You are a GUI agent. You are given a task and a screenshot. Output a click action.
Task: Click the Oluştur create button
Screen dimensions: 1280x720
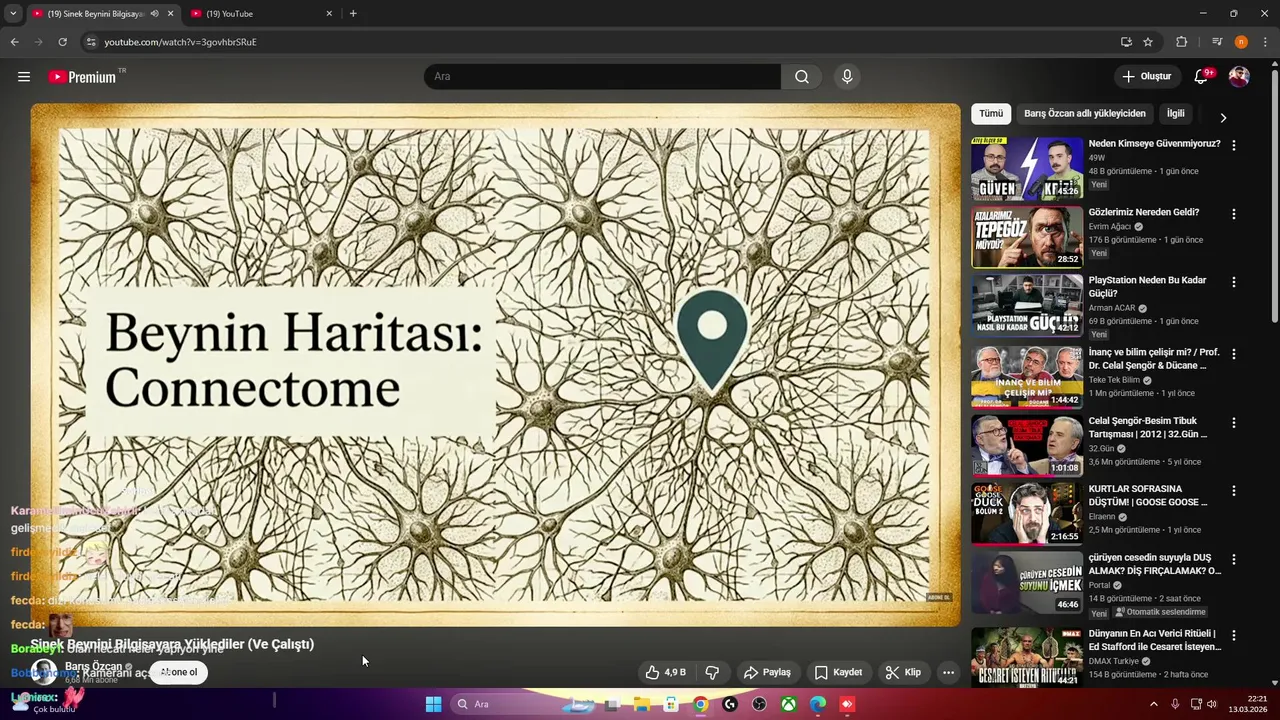tap(1146, 77)
